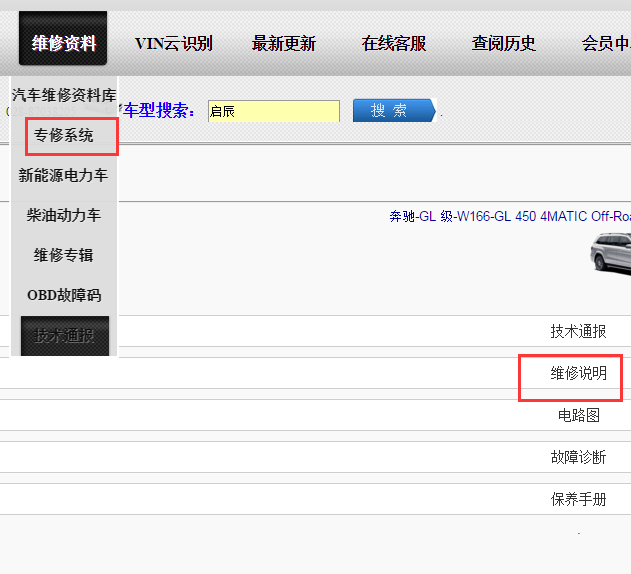This screenshot has width=631, height=574.
Task: Open 查阅历史 tab
Action: [x=503, y=43]
